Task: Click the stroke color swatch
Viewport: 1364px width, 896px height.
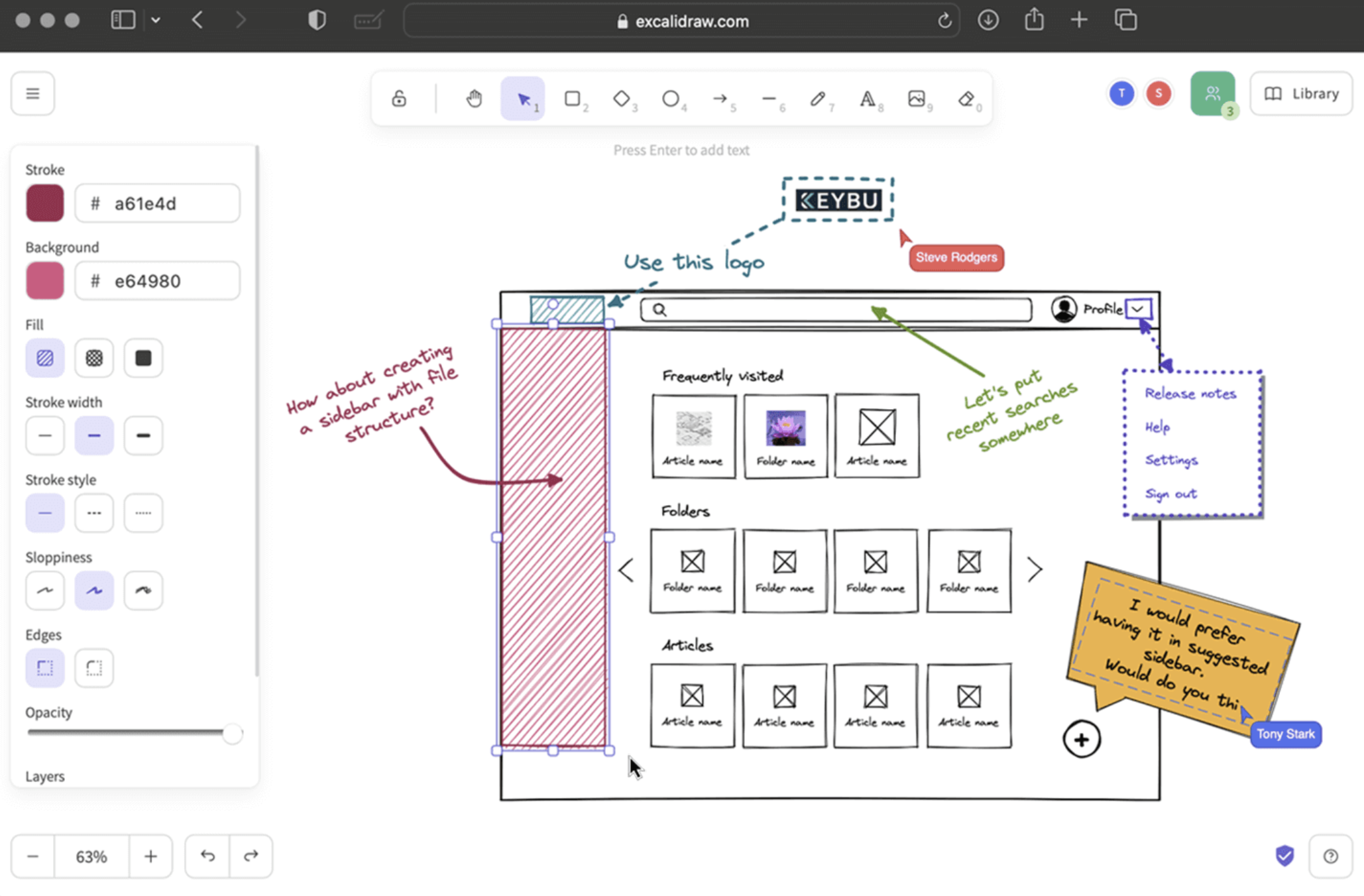Action: coord(44,203)
